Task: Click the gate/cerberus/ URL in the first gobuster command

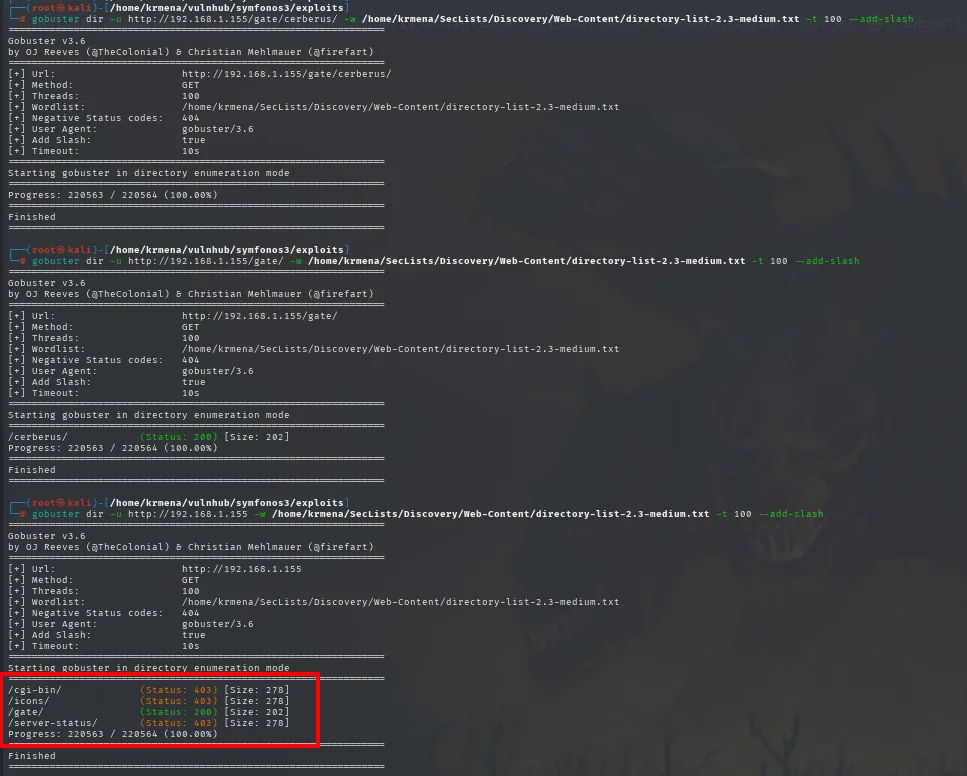Action: 232,19
